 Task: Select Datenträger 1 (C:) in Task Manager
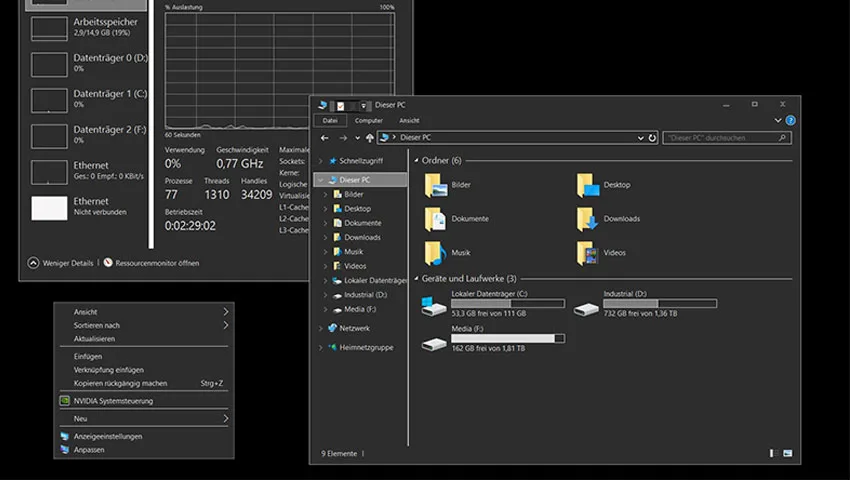pyautogui.click(x=86, y=100)
